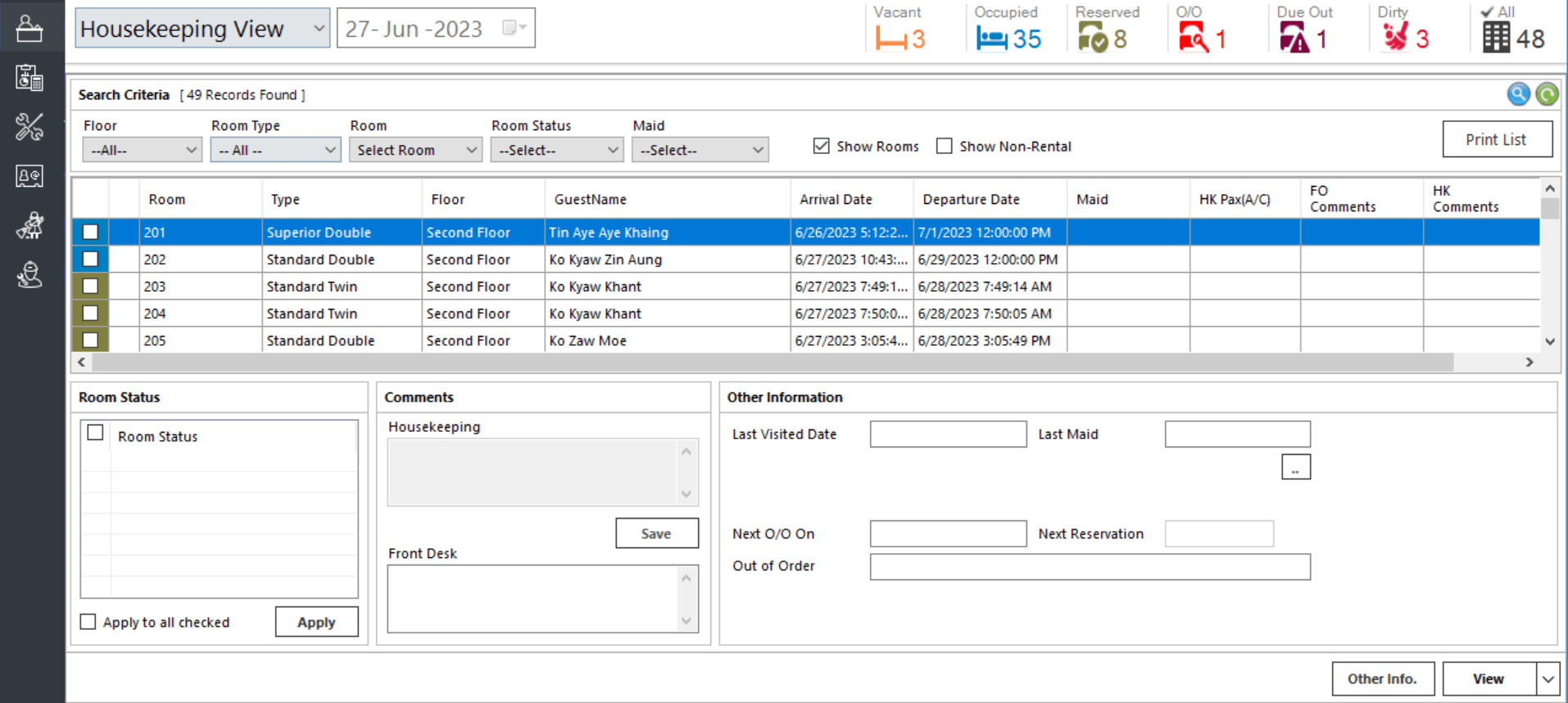Click the Out of Order field
The image size is (1568, 703).
[1090, 567]
